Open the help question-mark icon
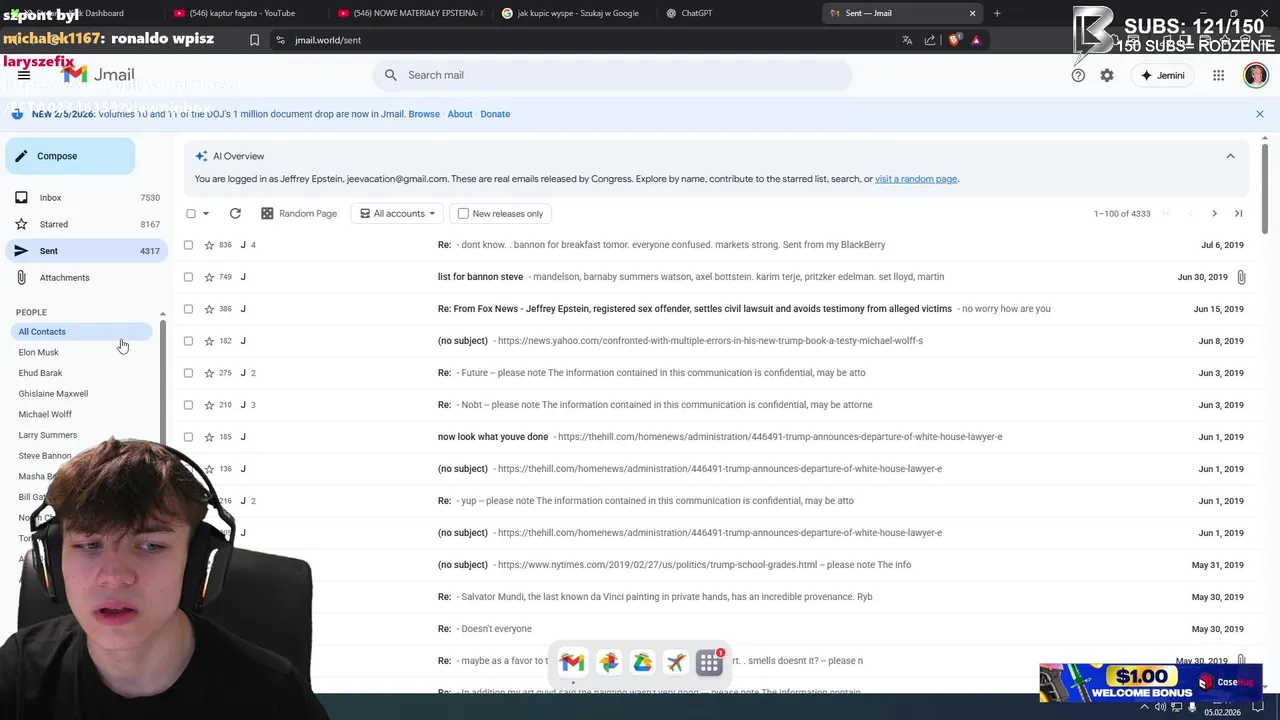Image resolution: width=1280 pixels, height=720 pixels. tap(1078, 75)
